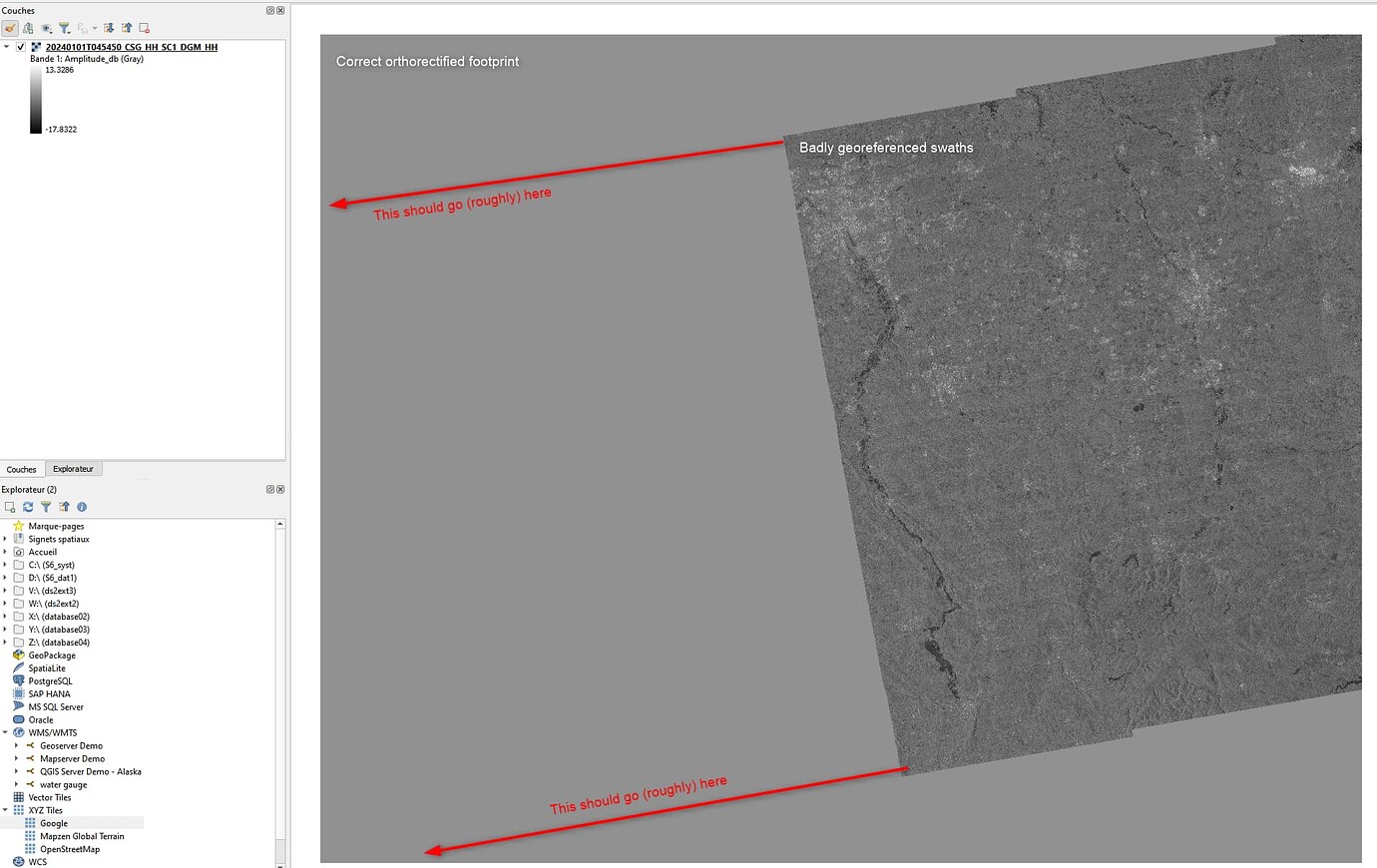The width and height of the screenshot is (1377, 868).
Task: Open the Filter Browser icon in Explorateur
Action: coord(45,507)
